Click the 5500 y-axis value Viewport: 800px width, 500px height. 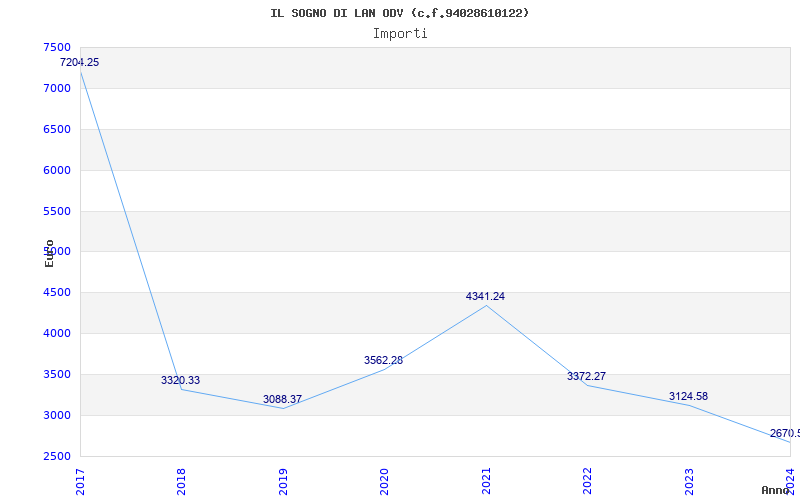point(57,211)
